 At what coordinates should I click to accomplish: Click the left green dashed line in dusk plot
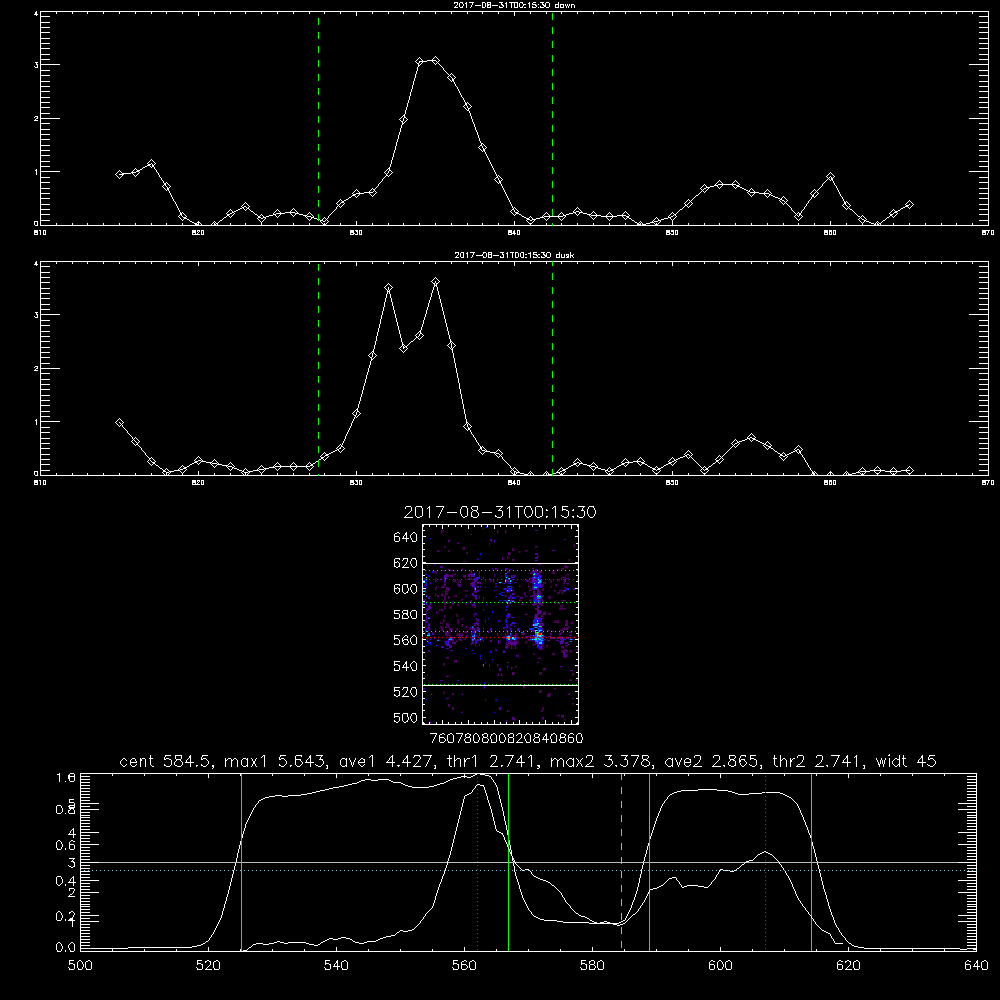pyautogui.click(x=318, y=368)
